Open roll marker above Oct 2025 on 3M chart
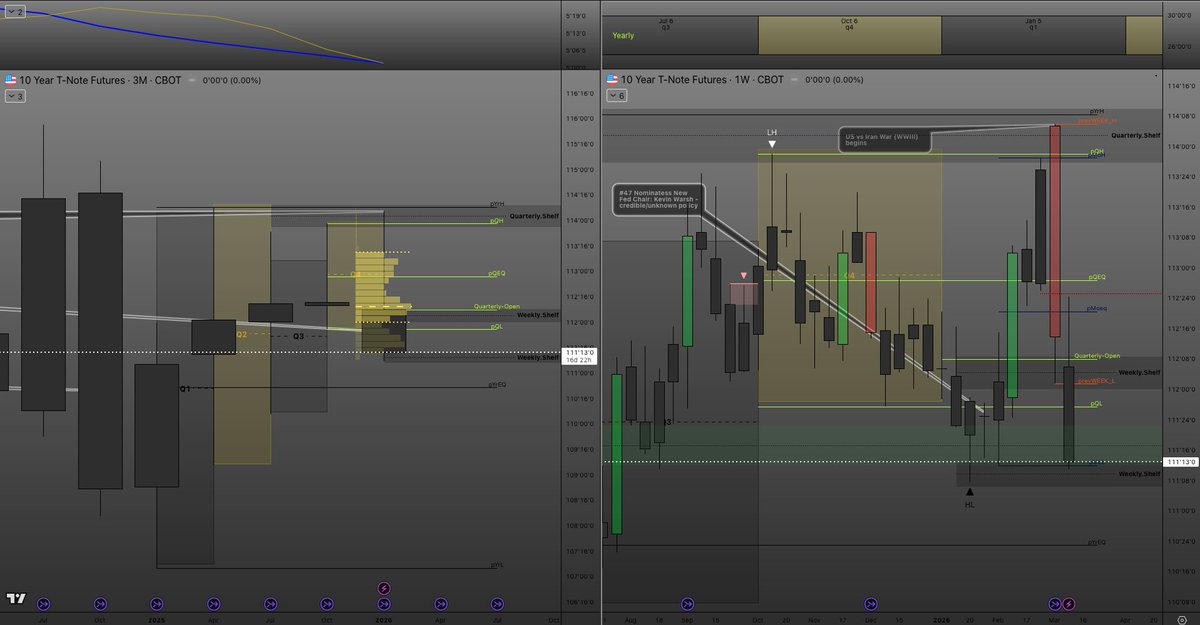The height and width of the screenshot is (625, 1200). click(327, 604)
